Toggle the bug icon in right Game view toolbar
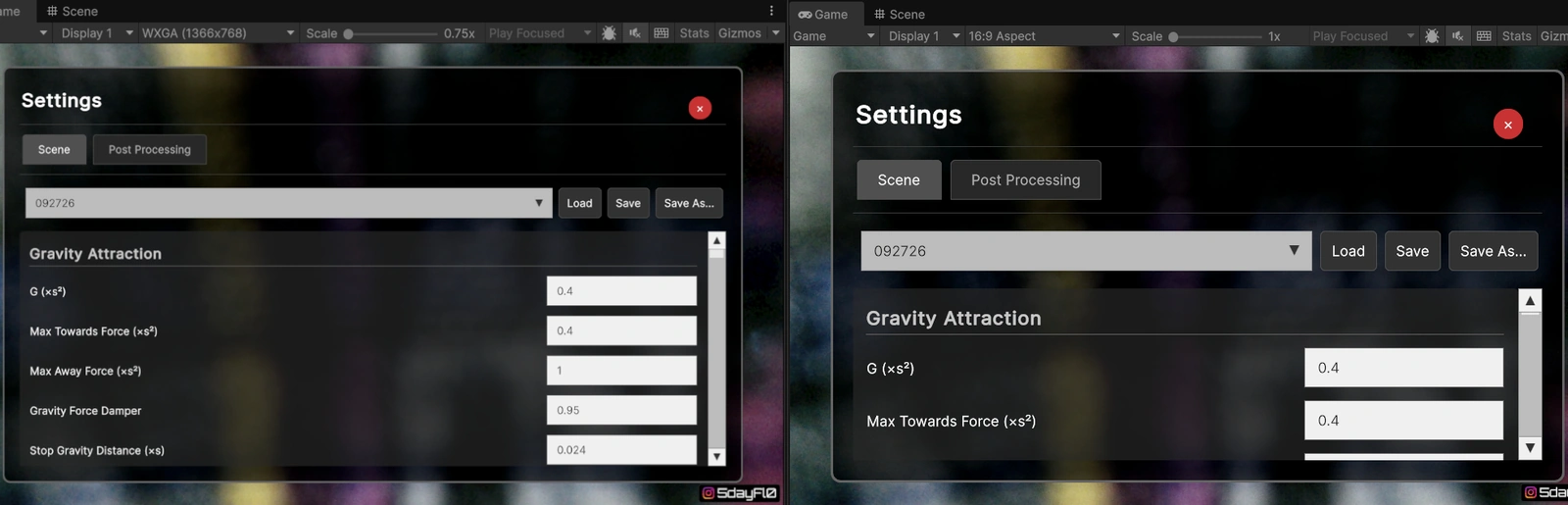The width and height of the screenshot is (1568, 505). [1432, 36]
